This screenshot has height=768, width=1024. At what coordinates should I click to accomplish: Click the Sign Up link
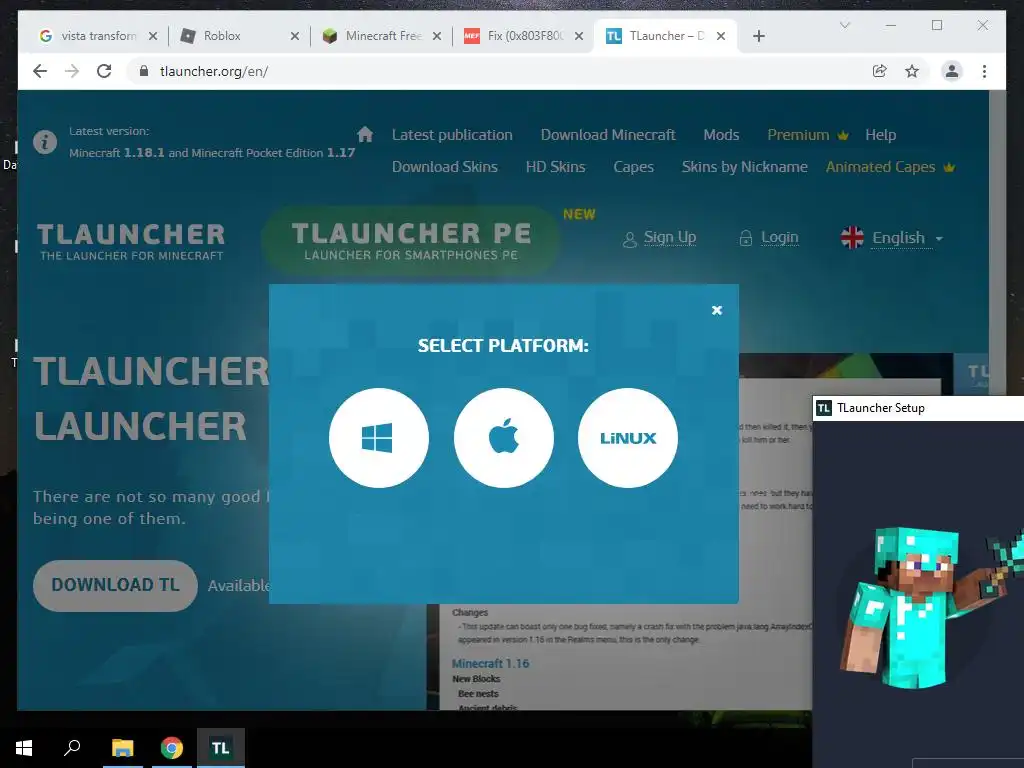(669, 237)
